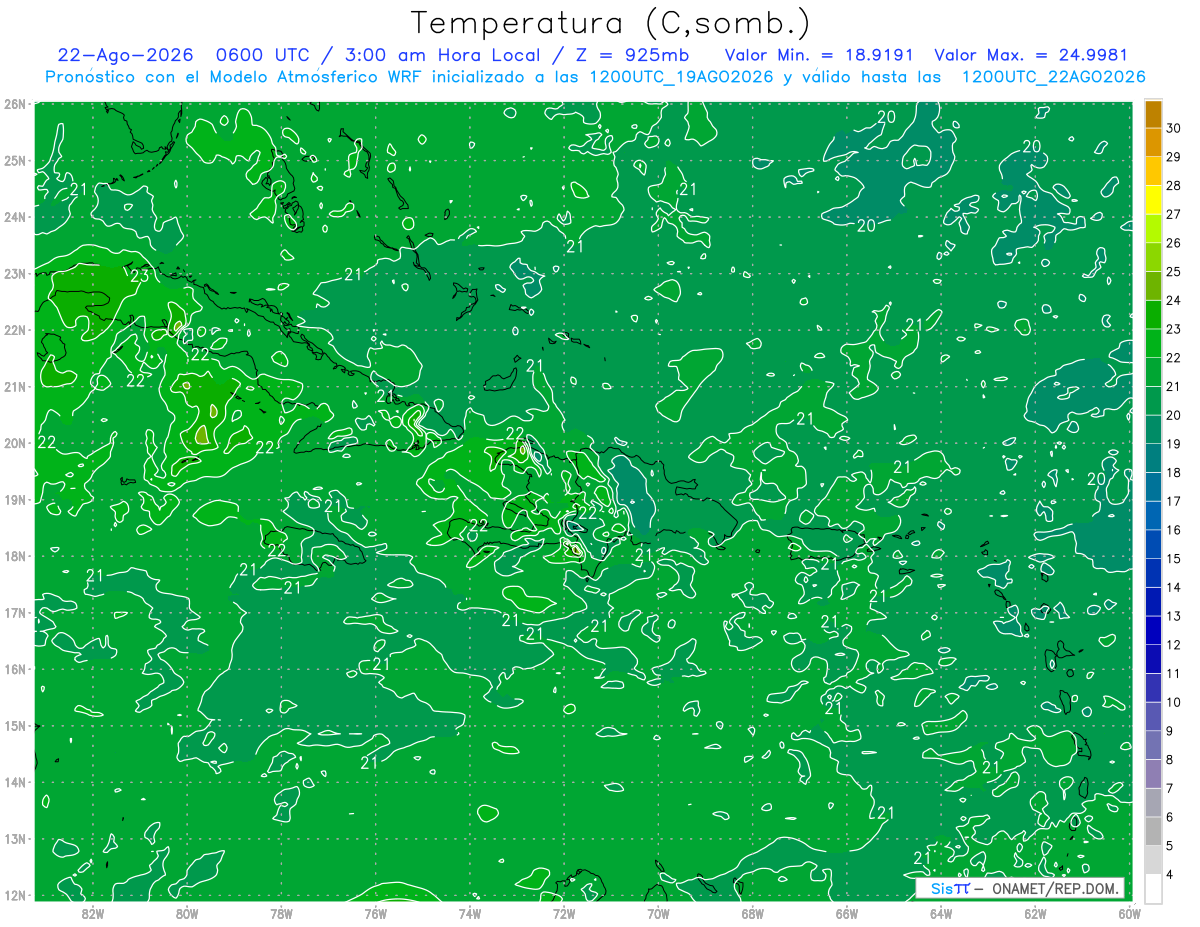The width and height of the screenshot is (1200, 927).
Task: Click the '21N' latitude axis label
Action: click(x=14, y=386)
